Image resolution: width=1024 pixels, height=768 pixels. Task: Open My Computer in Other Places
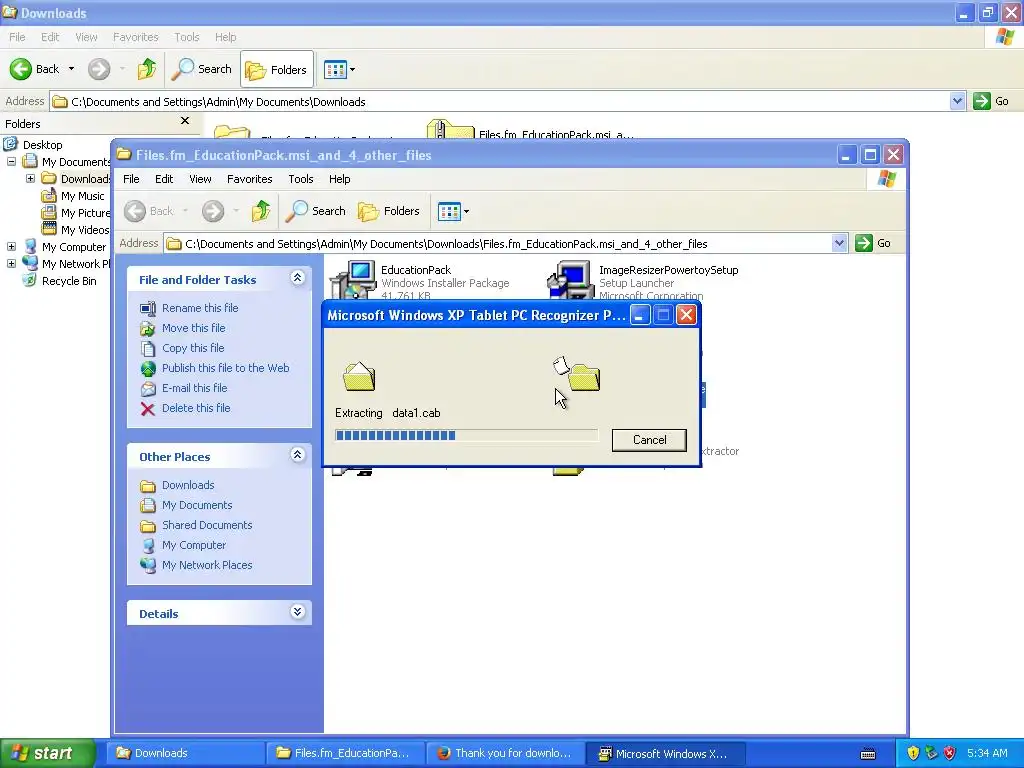tap(194, 545)
